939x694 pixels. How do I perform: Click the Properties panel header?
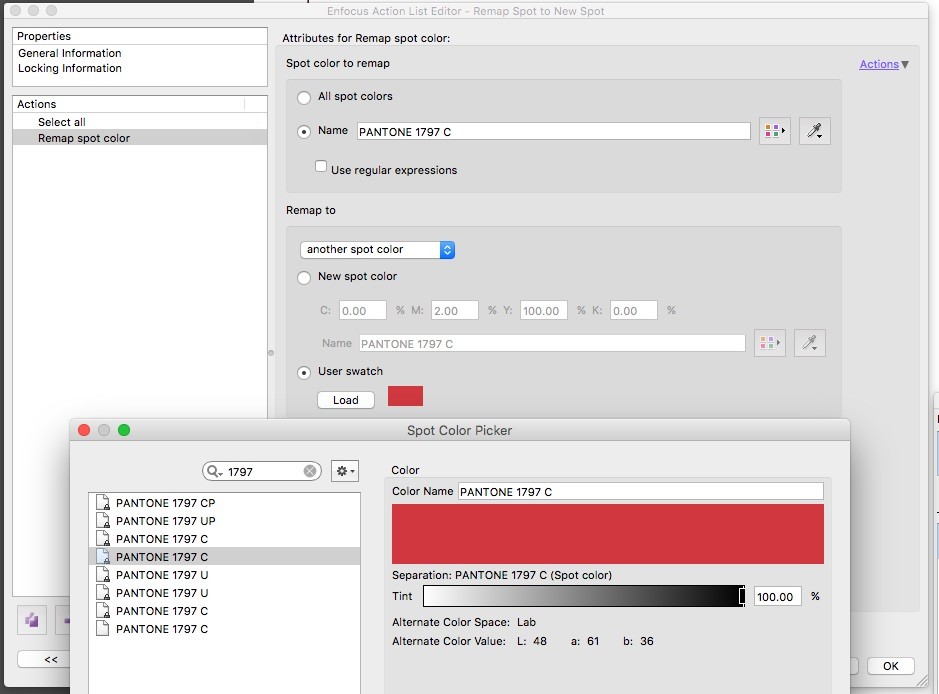(140, 36)
